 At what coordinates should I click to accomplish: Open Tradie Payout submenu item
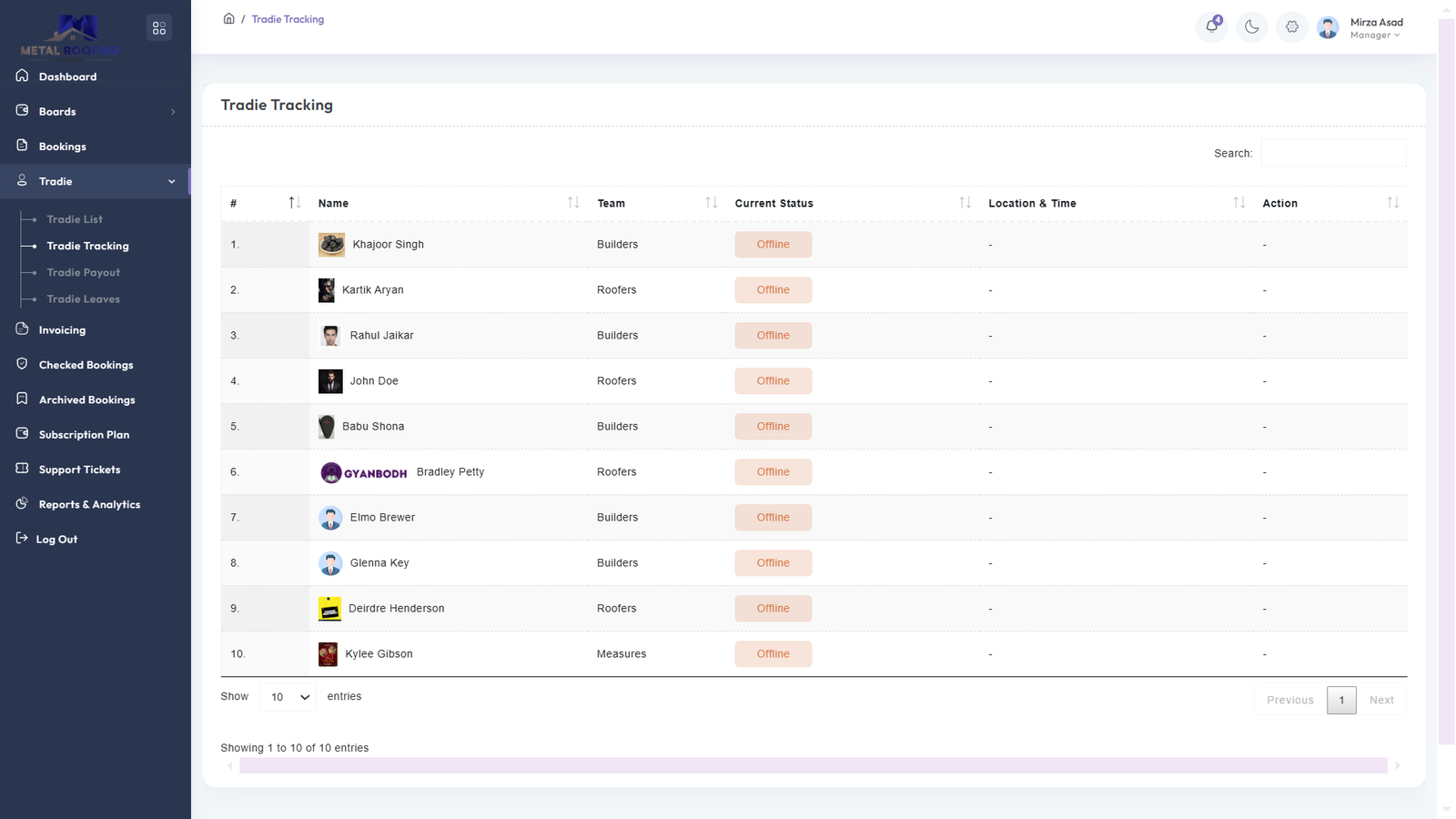[x=83, y=272]
